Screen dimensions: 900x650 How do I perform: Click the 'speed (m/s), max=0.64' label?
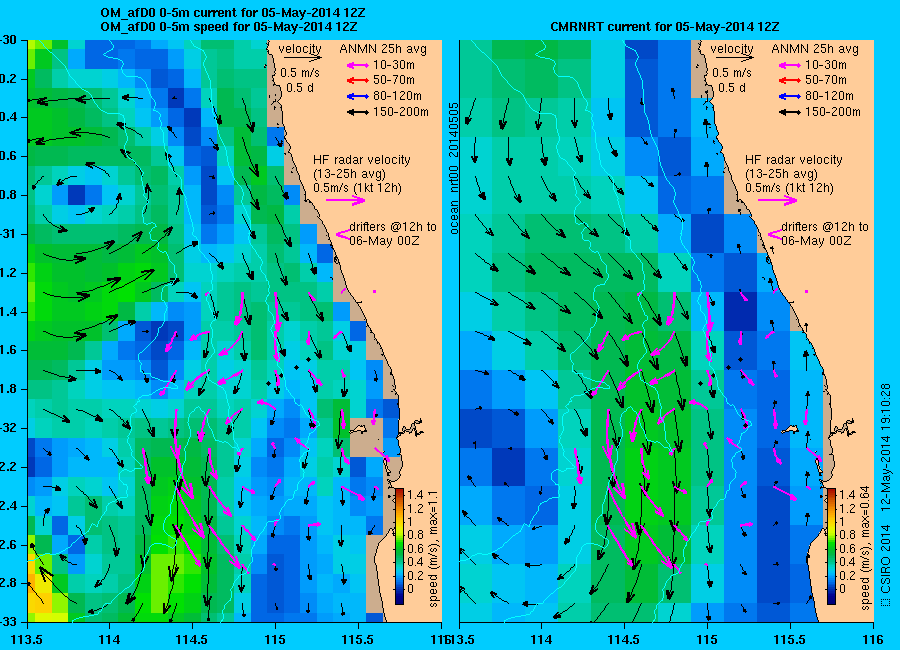click(866, 548)
